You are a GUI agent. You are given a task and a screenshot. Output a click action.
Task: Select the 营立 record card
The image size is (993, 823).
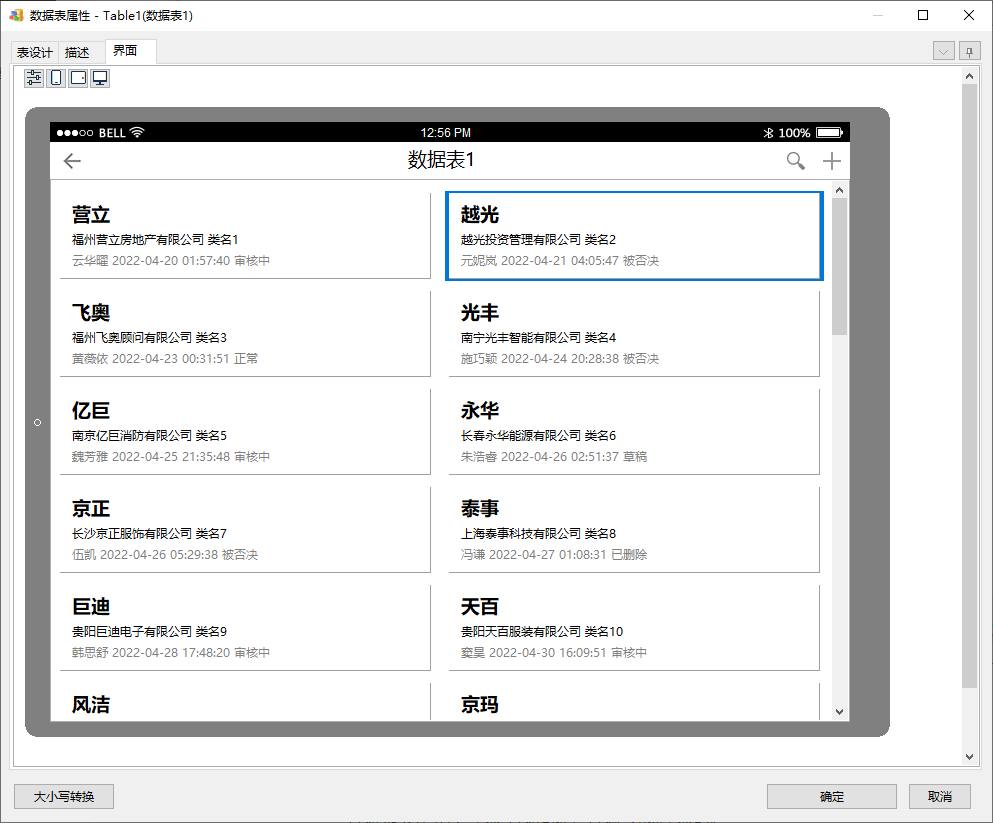pyautogui.click(x=245, y=236)
